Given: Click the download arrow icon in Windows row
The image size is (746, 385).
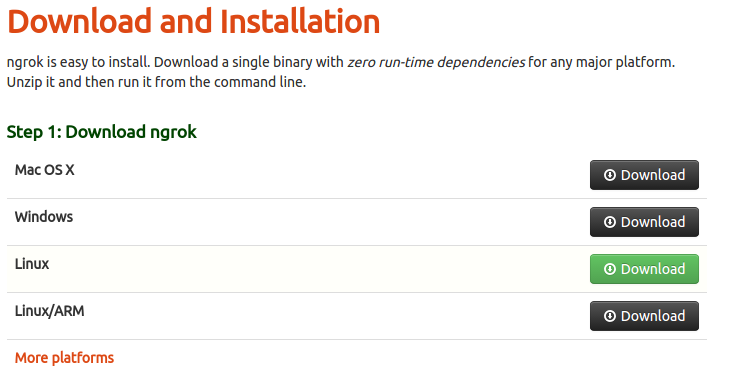Looking at the screenshot, I should coord(610,222).
